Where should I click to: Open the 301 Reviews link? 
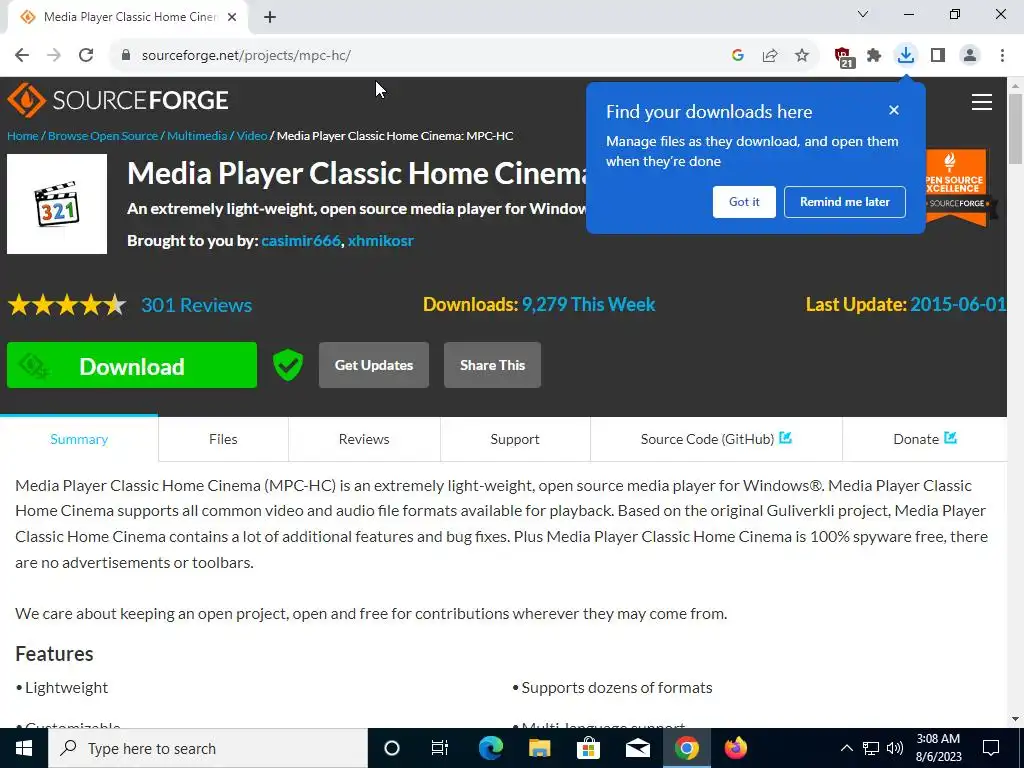[x=197, y=305]
